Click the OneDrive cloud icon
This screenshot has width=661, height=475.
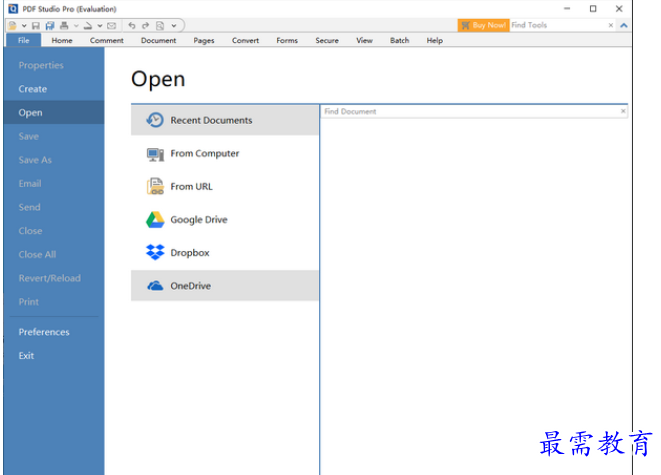(155, 286)
